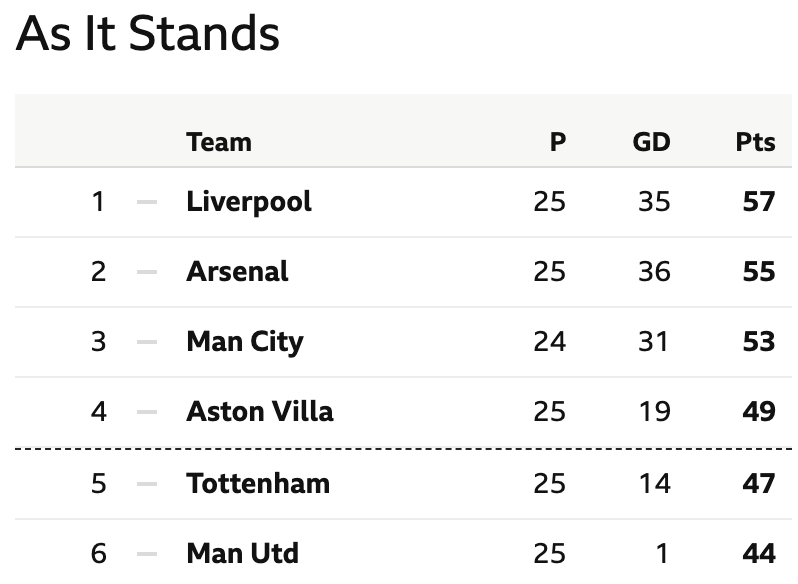The height and width of the screenshot is (584, 798).
Task: Click the As It Stands heading
Action: [148, 34]
